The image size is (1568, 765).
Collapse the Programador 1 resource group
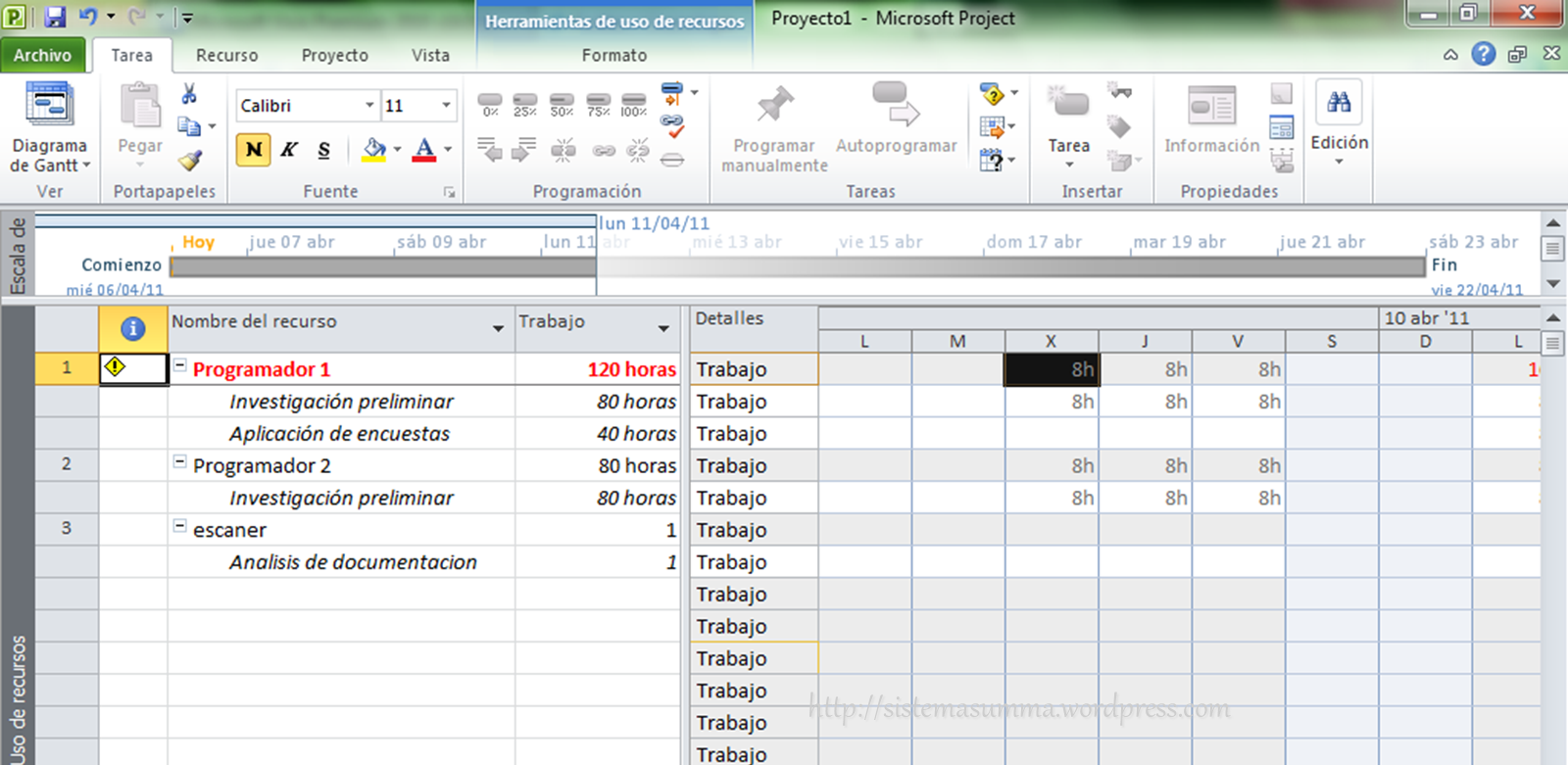[x=180, y=365]
